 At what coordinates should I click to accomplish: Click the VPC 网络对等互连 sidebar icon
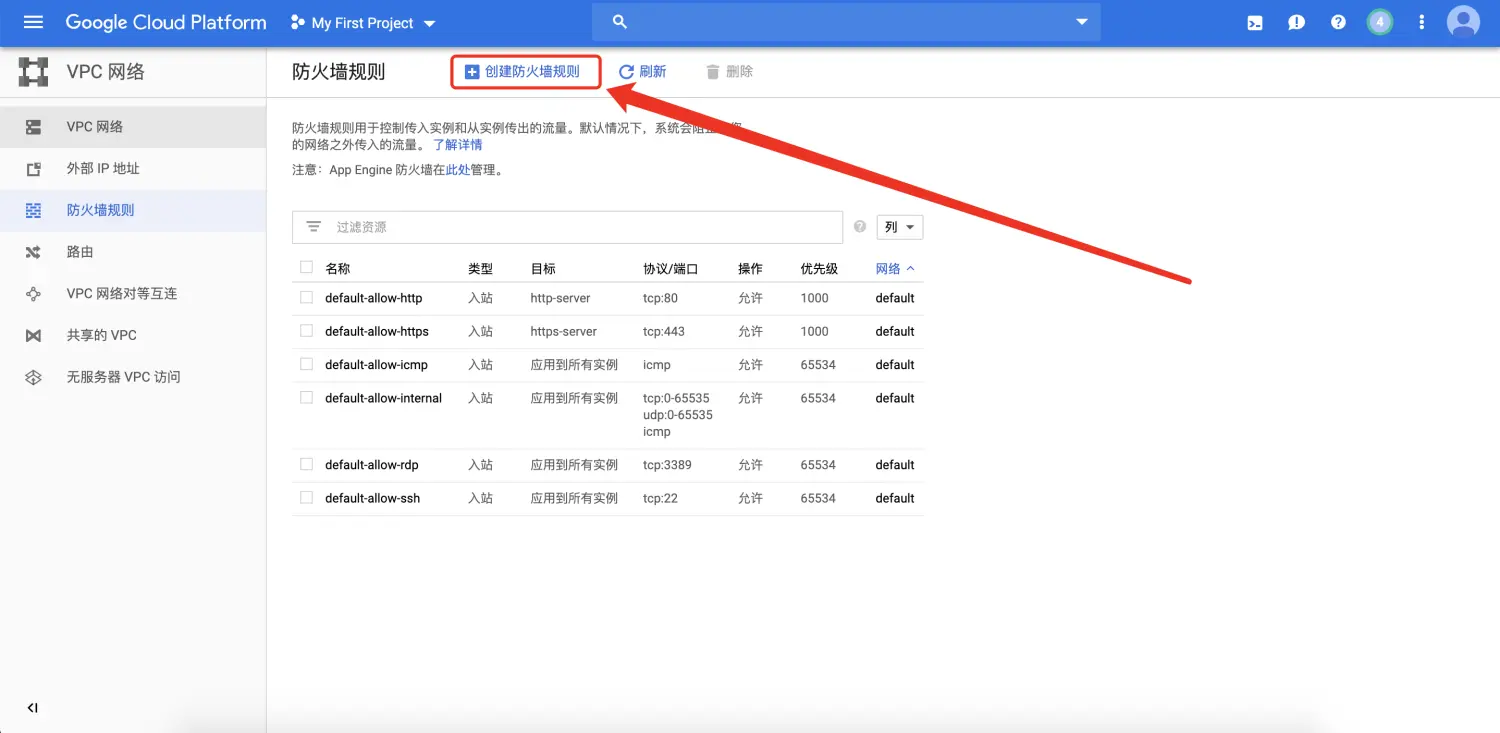click(x=33, y=294)
